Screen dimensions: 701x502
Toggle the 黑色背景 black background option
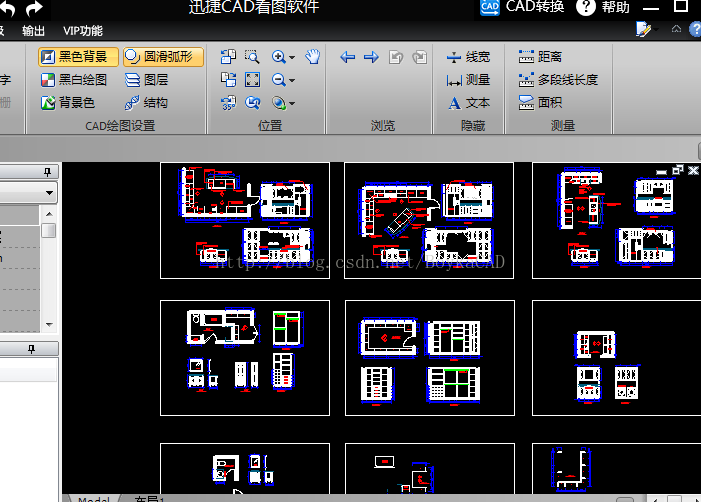78,57
